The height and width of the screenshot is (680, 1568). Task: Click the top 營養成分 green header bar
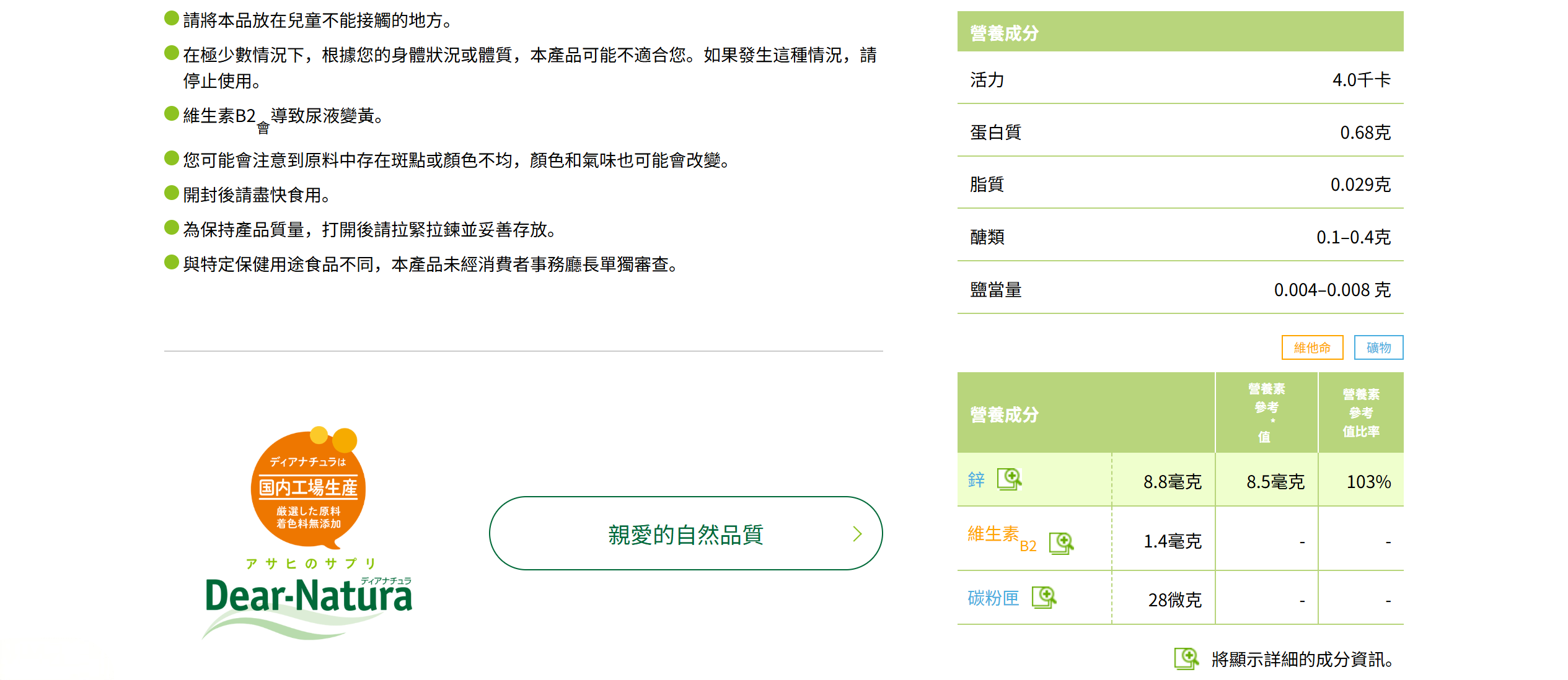click(1179, 32)
